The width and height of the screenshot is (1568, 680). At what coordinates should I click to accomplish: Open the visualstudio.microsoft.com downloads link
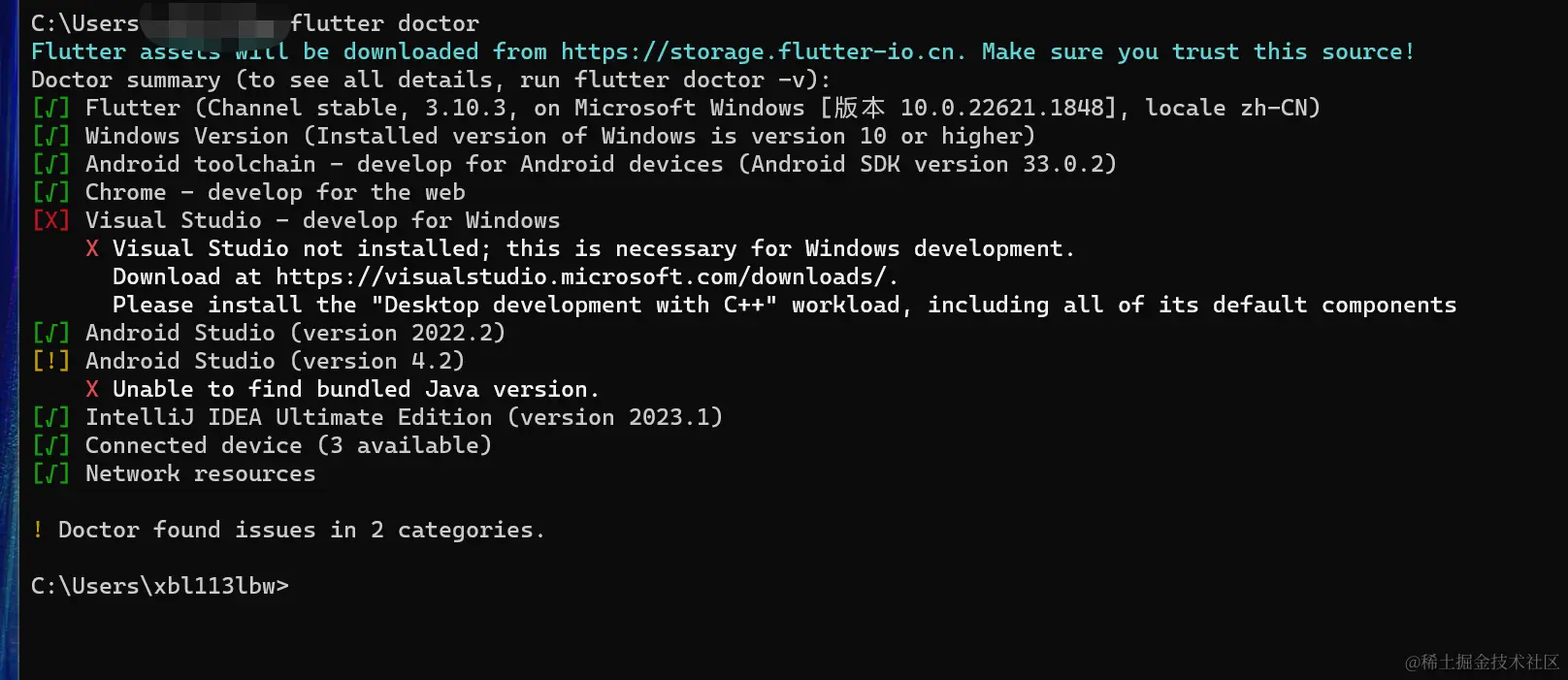tap(585, 276)
